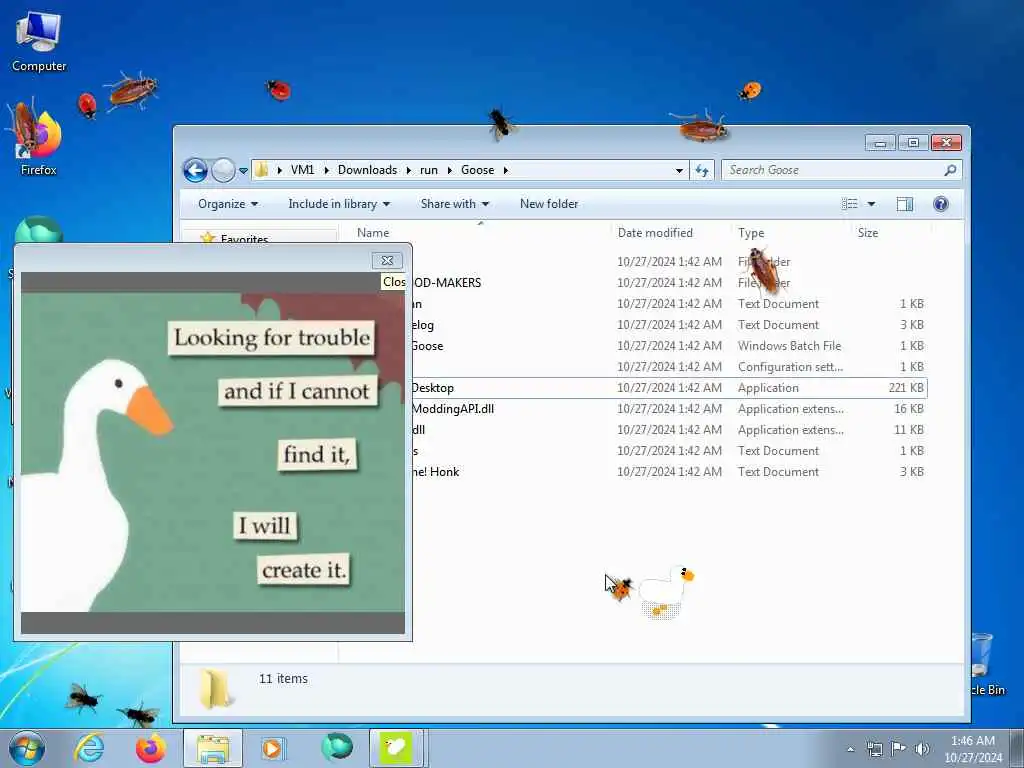Sort by the Size column header
This screenshot has width=1024, height=768.
(868, 232)
